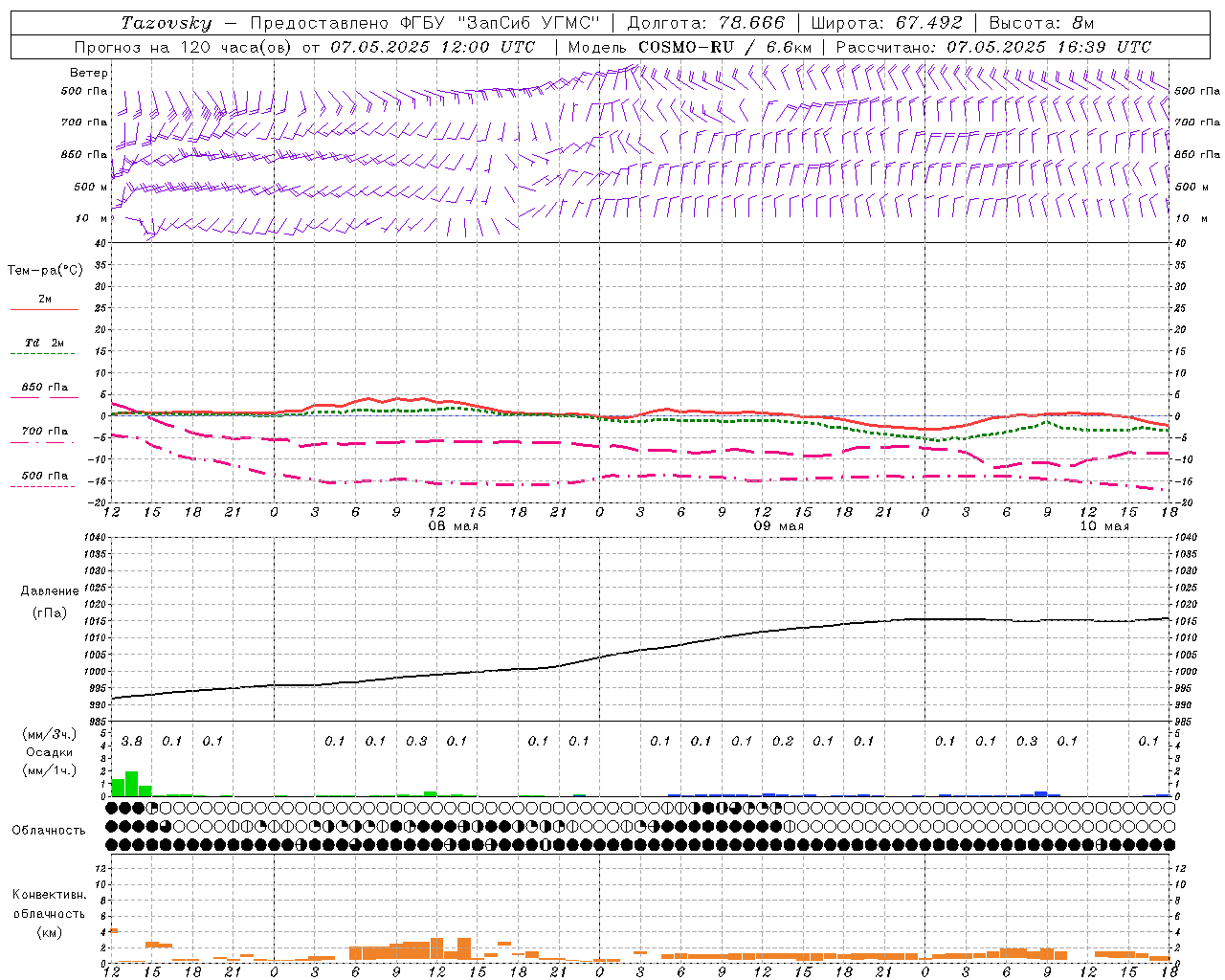Click "985" on the left pressure axis
1225x980 pixels.
(x=99, y=722)
